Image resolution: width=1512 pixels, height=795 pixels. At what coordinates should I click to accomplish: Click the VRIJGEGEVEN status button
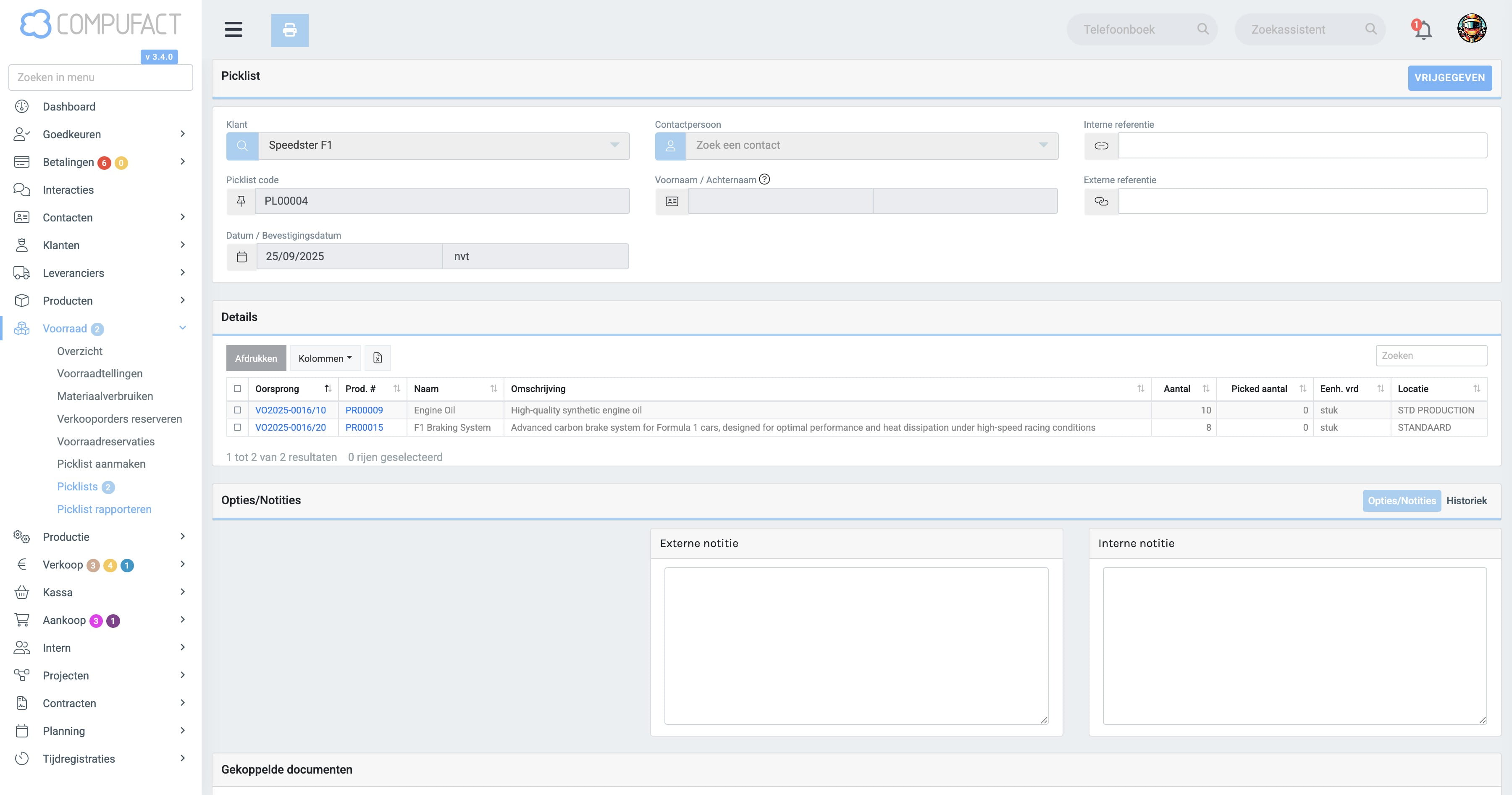pyautogui.click(x=1449, y=78)
